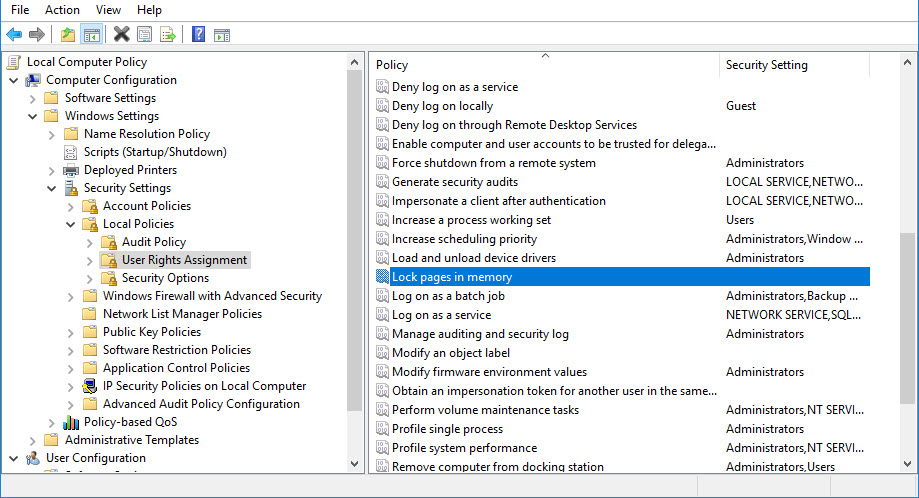This screenshot has width=919, height=498.
Task: Open the File menu
Action: pyautogui.click(x=20, y=10)
